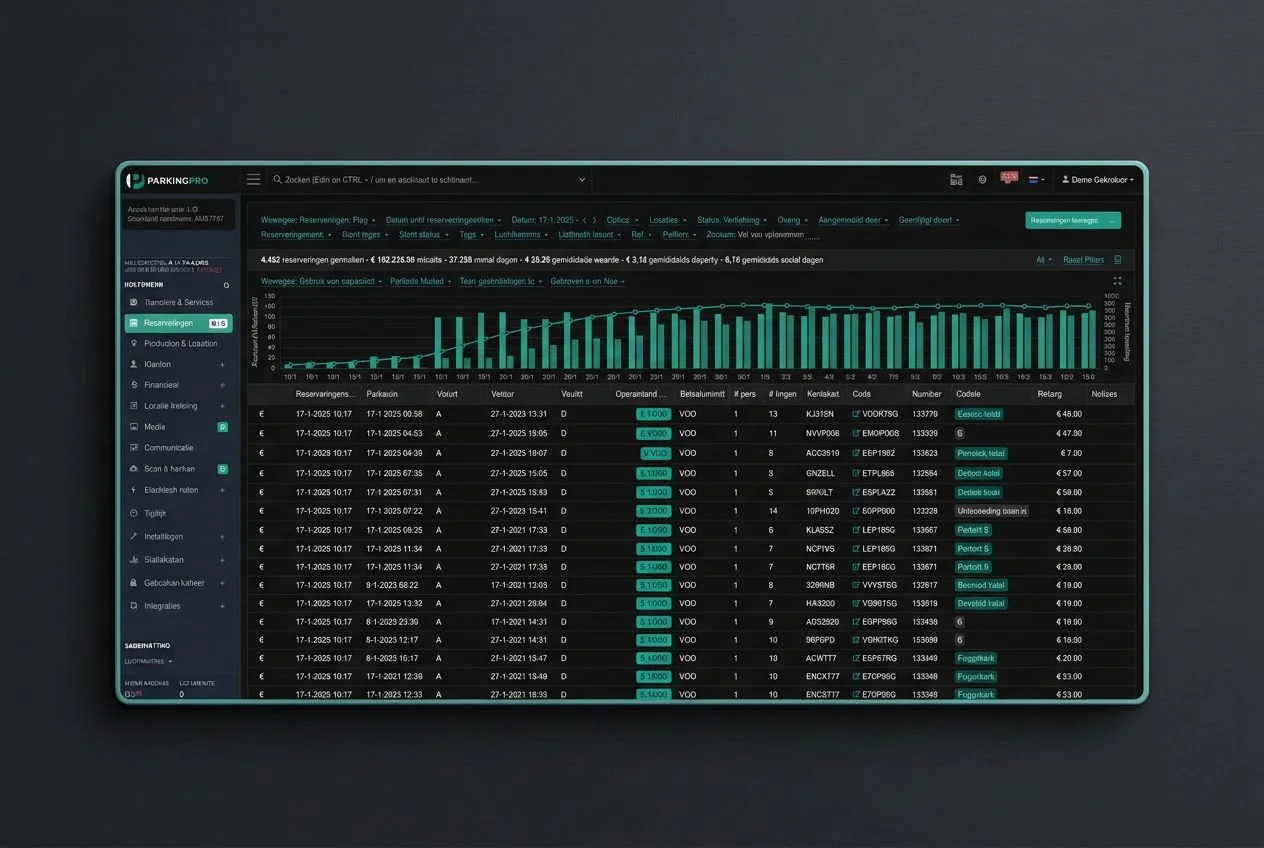Image resolution: width=1264 pixels, height=848 pixels.
Task: Click the Easecc toldd status badge
Action: click(x=979, y=414)
